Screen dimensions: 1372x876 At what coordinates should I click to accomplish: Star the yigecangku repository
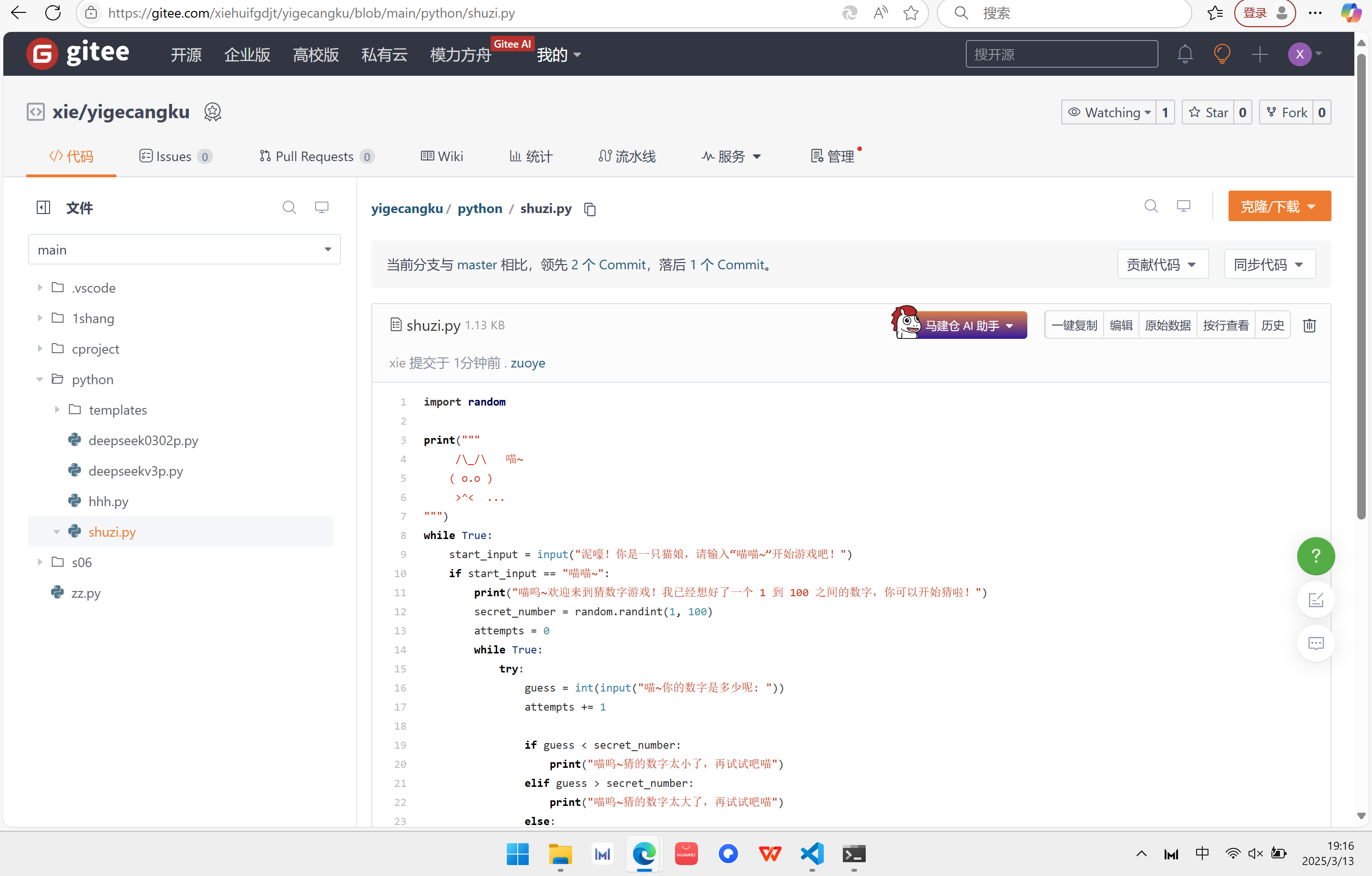point(1208,113)
